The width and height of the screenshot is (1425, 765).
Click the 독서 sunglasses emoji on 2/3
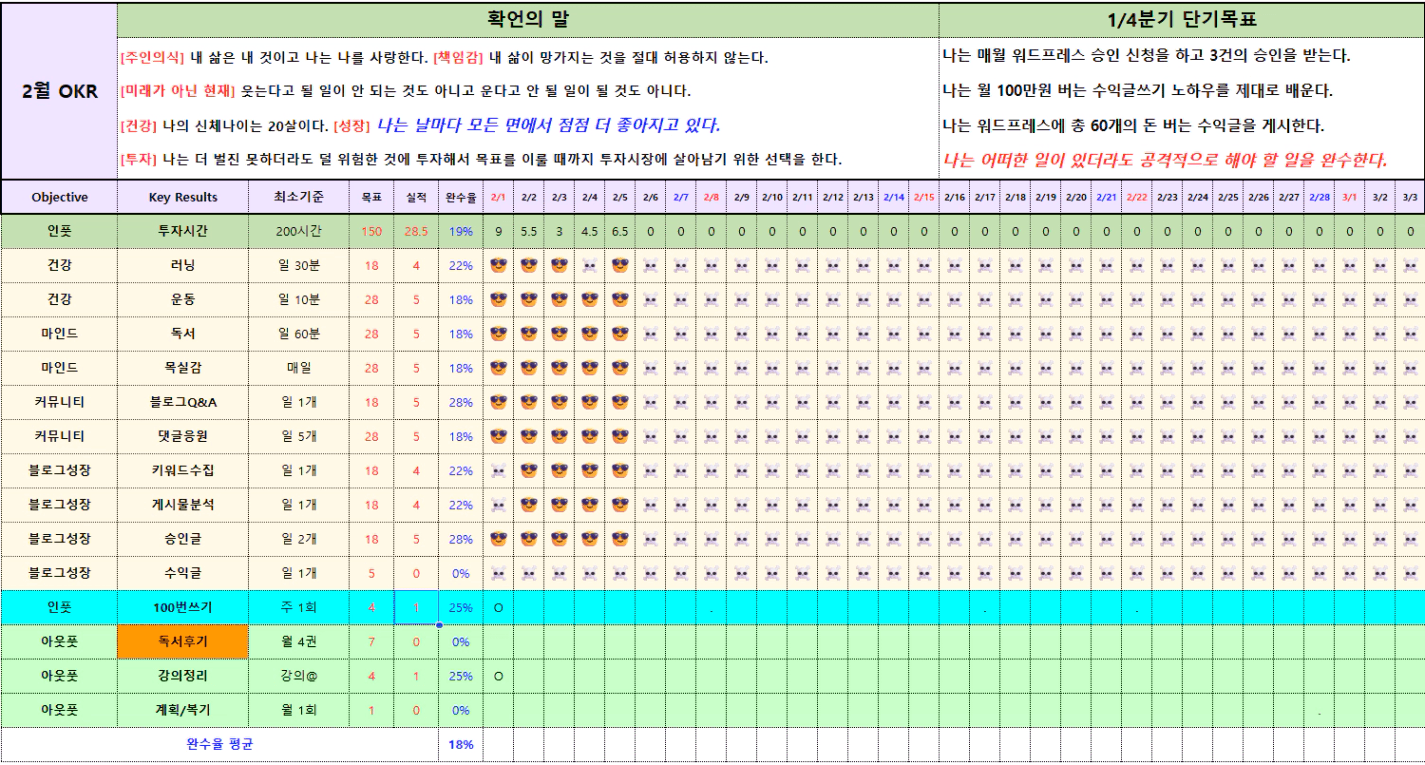tap(560, 334)
